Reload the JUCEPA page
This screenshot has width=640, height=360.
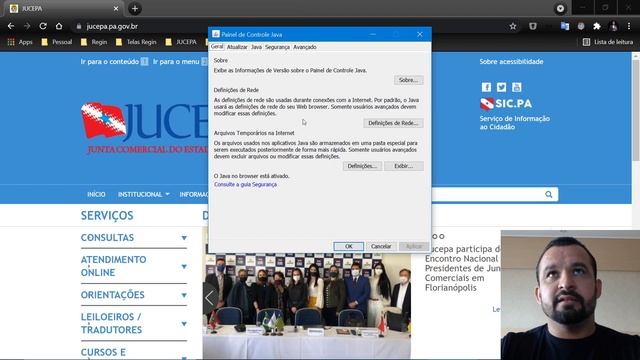pos(43,26)
